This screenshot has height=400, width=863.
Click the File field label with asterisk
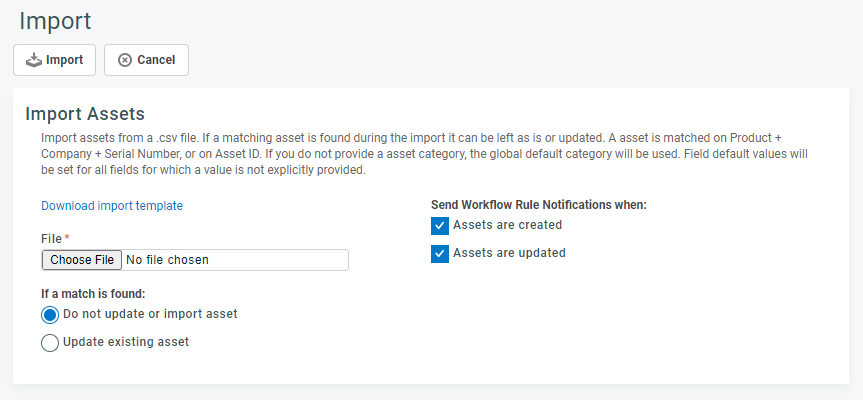(56, 238)
